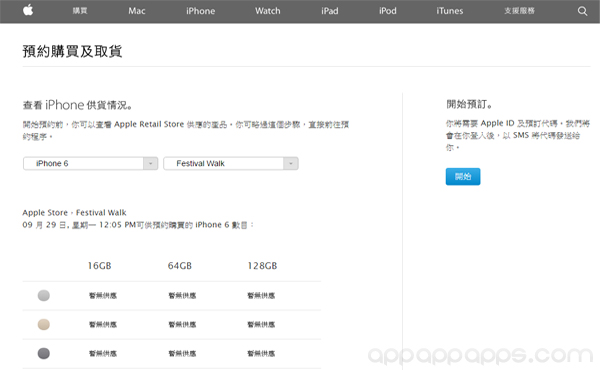Click the 預約購買及取貨 page heading

pyautogui.click(x=72, y=51)
